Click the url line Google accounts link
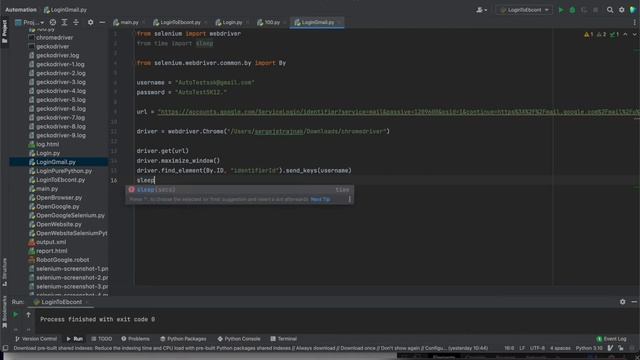The height and width of the screenshot is (360, 640). [x=398, y=112]
